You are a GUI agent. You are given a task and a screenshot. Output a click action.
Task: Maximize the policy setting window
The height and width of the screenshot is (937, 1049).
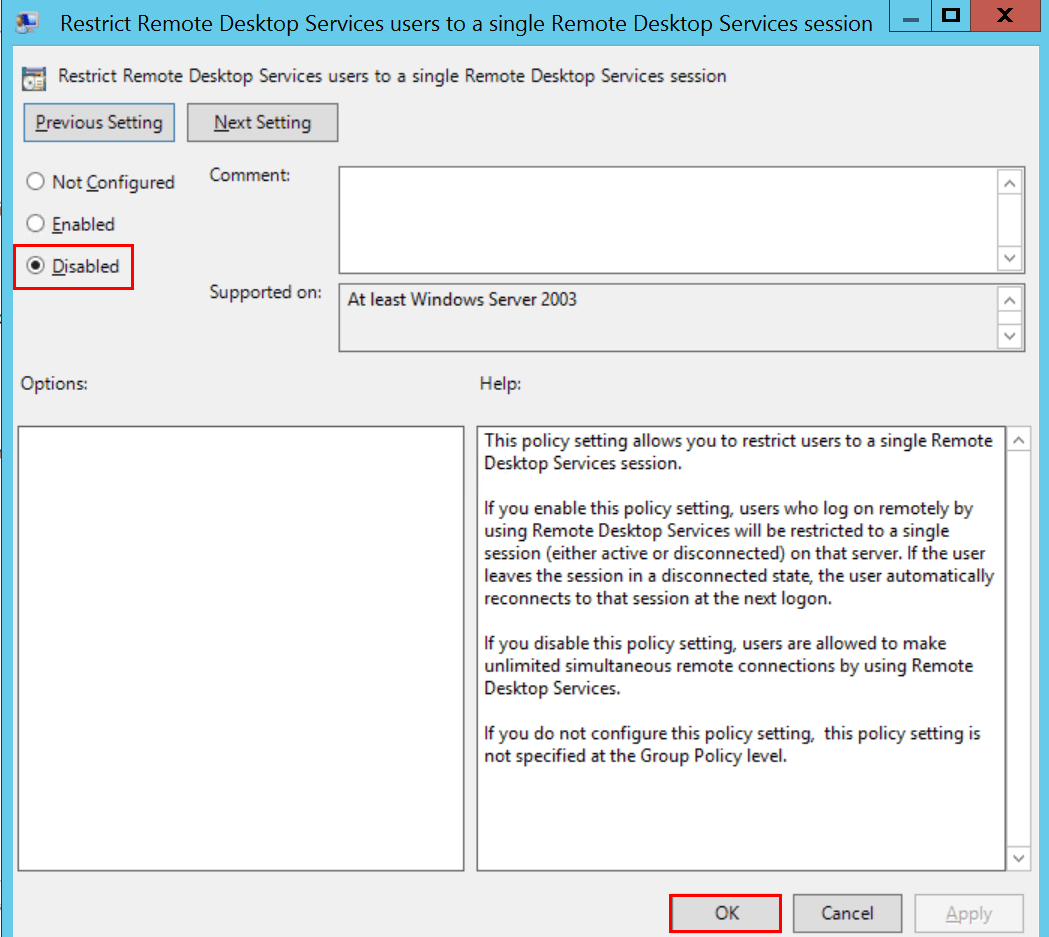tap(951, 16)
